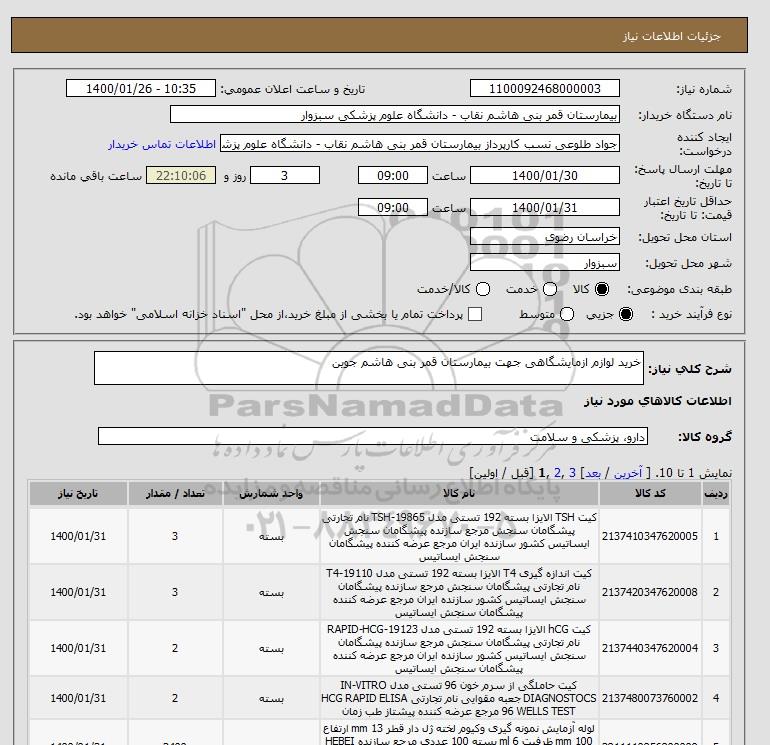Image resolution: width=770 pixels, height=745 pixels.
Task: Click the شماره نیاز number field
Action: pos(545,88)
